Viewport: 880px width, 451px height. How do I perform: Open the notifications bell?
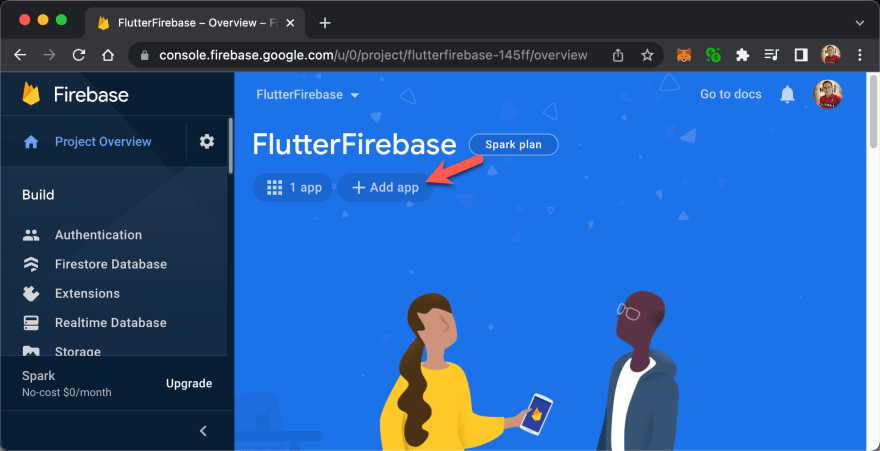tap(788, 94)
